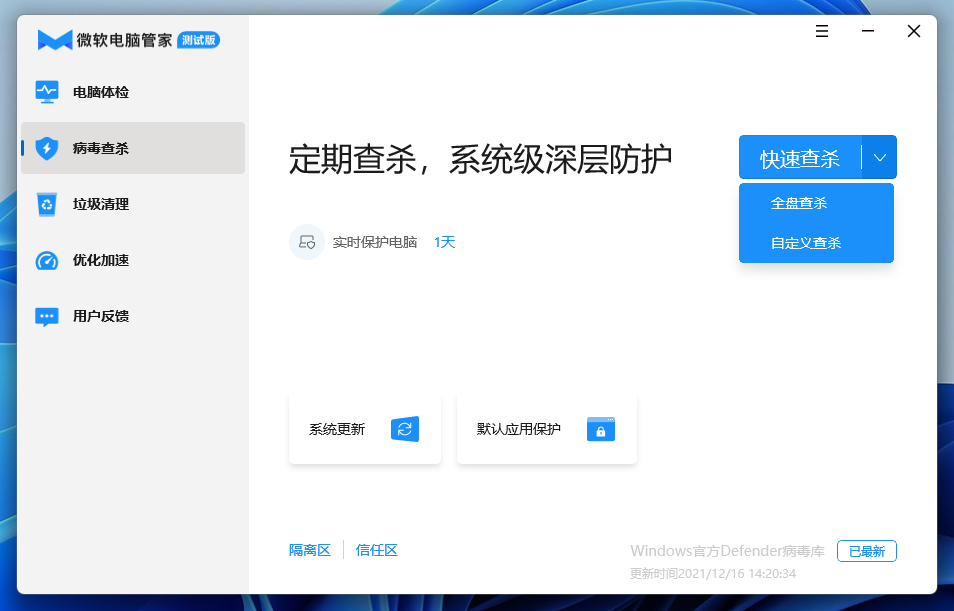Click the PC health check monitor icon
This screenshot has height=611, width=954.
point(47,92)
